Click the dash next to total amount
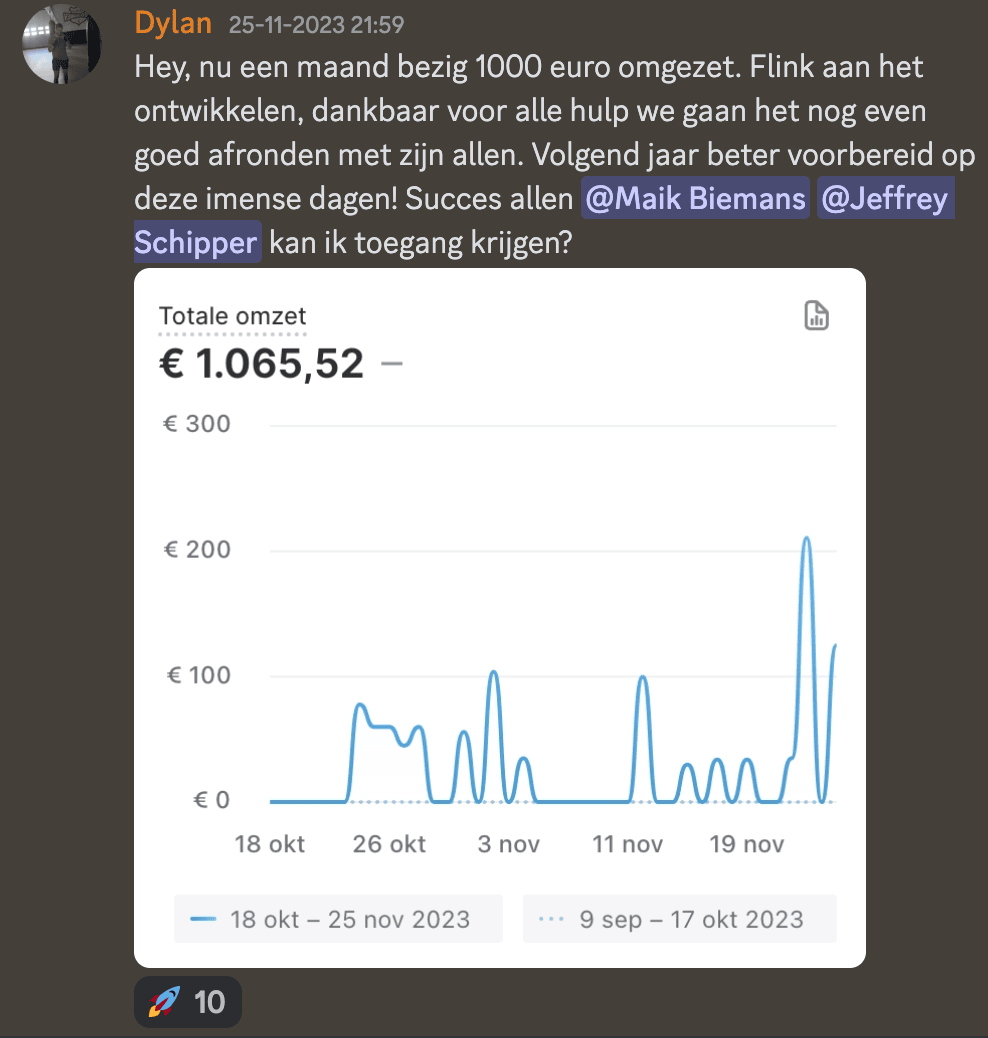 click(x=392, y=364)
